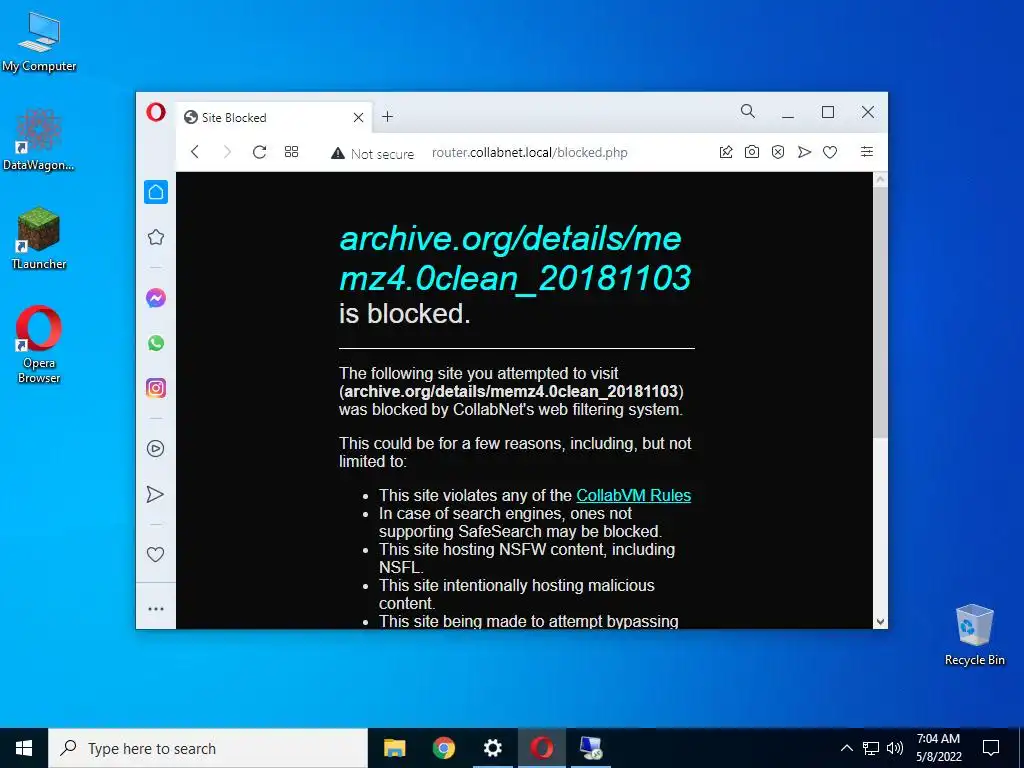Open the Opera menu logo button
This screenshot has width=1024, height=768.
(155, 112)
